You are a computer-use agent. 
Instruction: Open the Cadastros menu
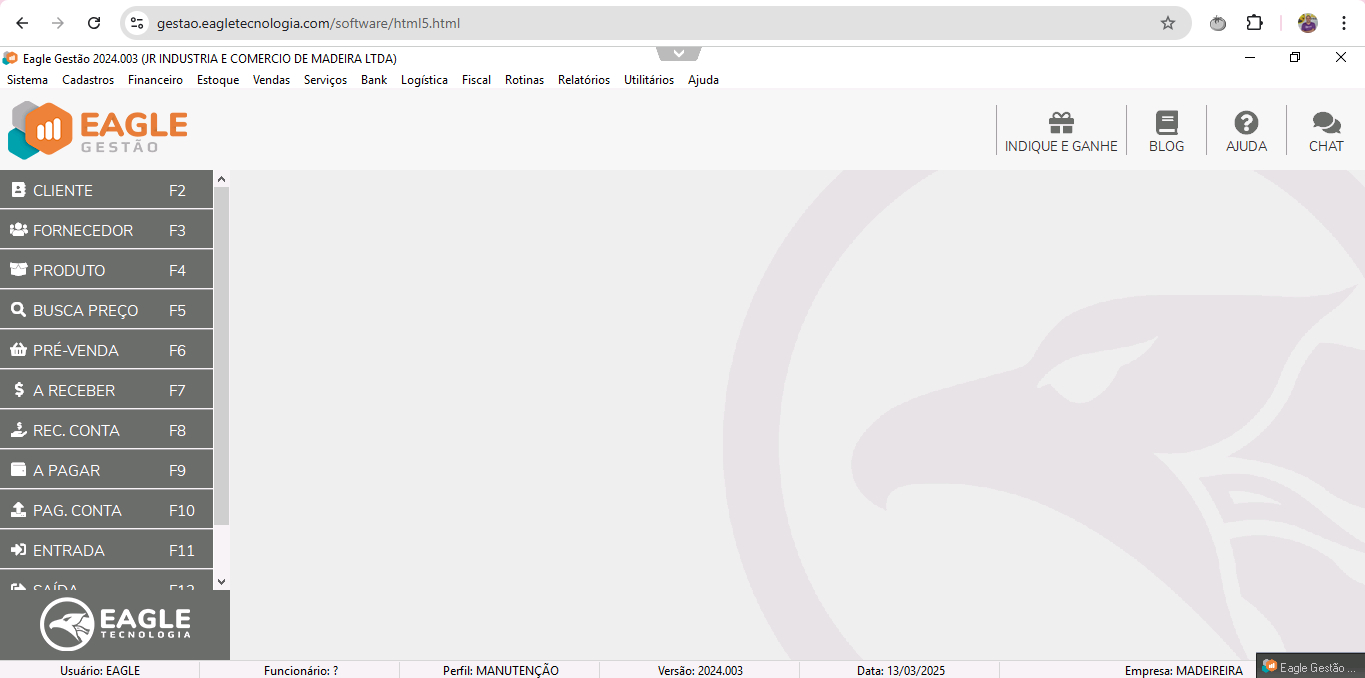pos(88,80)
